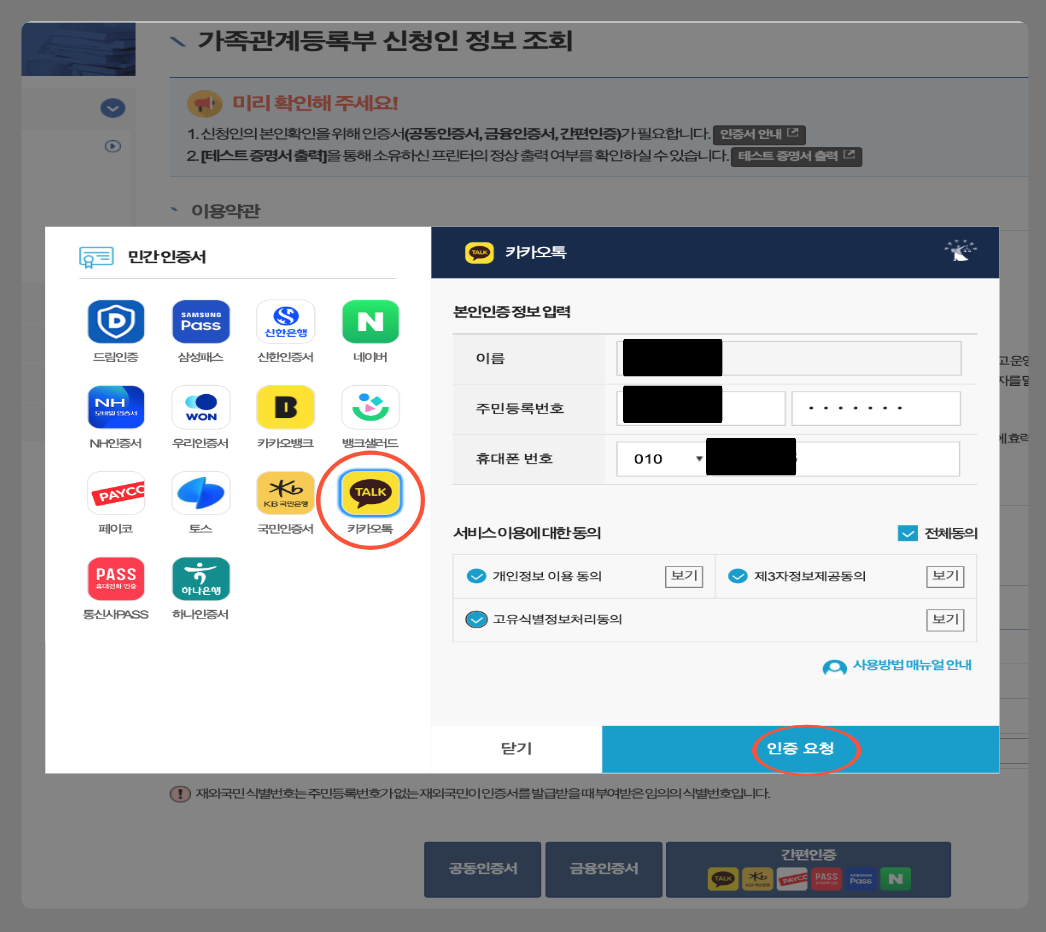Choose the 우리인증서 WON icon
This screenshot has height=932, width=1046.
pyautogui.click(x=200, y=407)
